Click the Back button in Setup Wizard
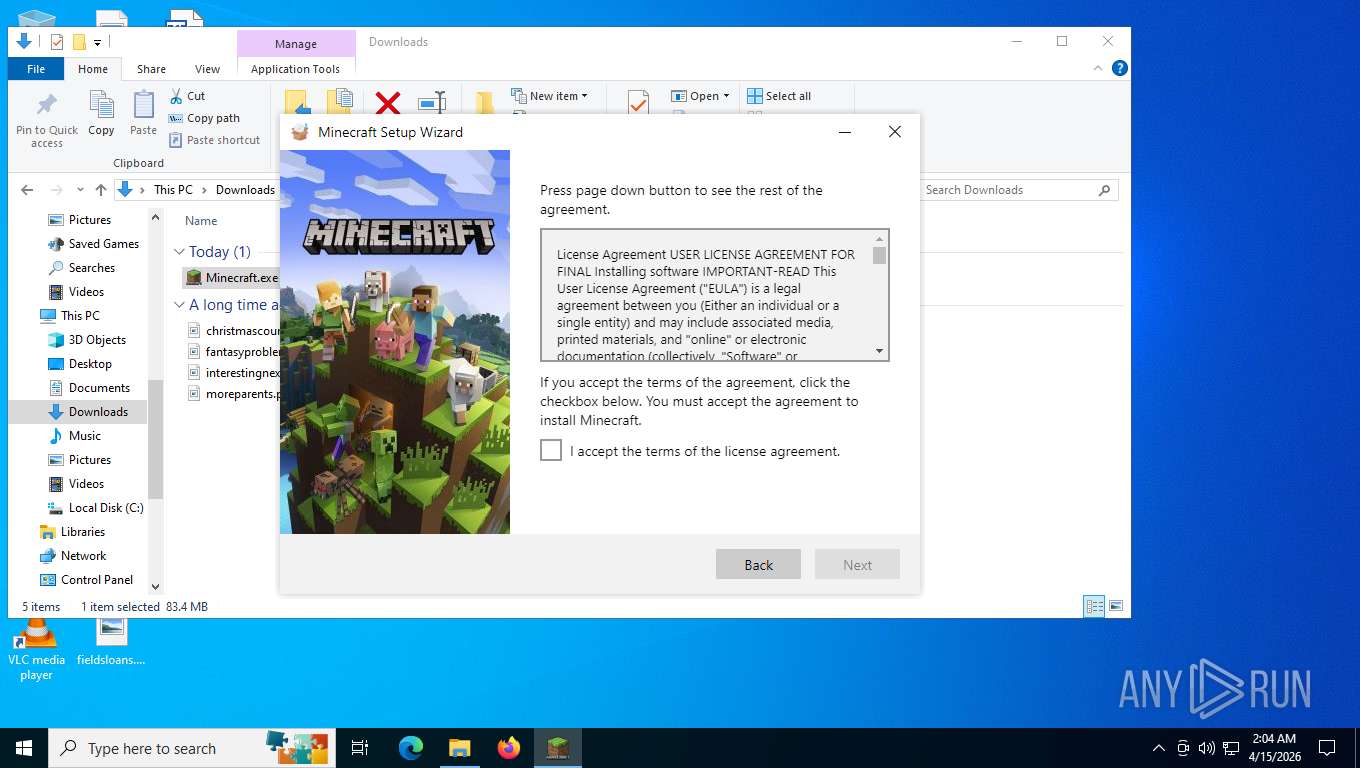This screenshot has height=768, width=1360. coord(758,564)
